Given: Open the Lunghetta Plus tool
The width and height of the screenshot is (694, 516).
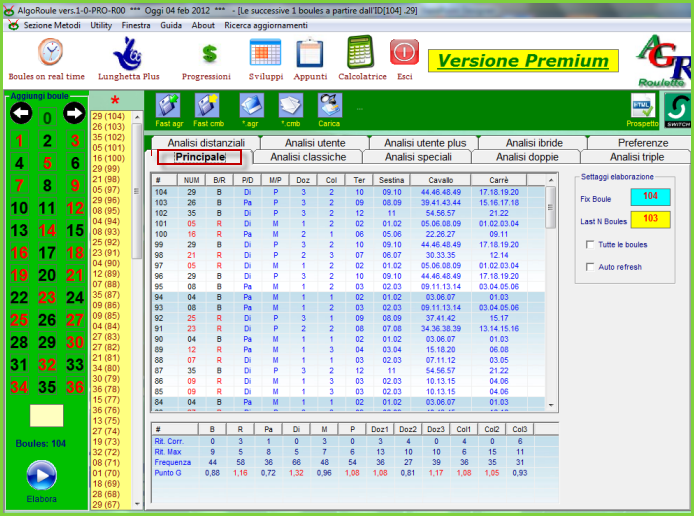Looking at the screenshot, I should [x=127, y=54].
